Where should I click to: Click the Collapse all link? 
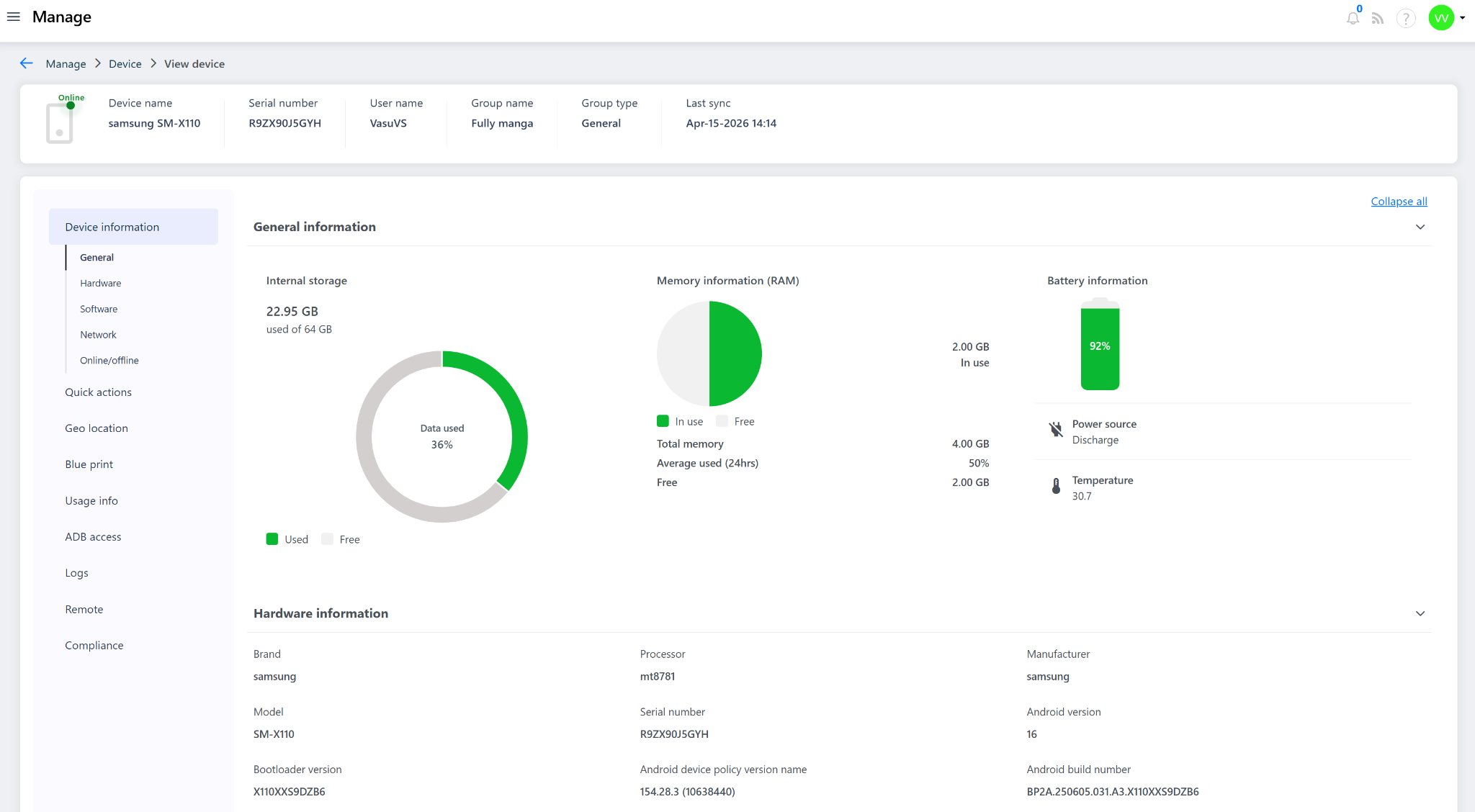pyautogui.click(x=1399, y=202)
